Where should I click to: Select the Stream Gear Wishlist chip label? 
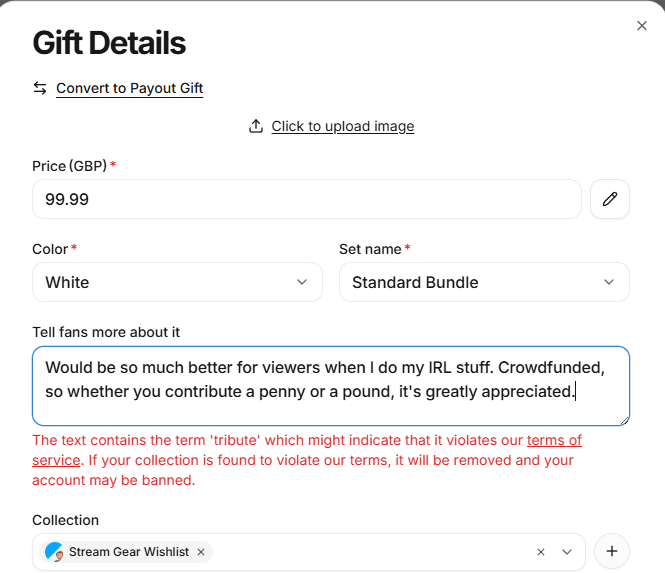pyautogui.click(x=129, y=552)
